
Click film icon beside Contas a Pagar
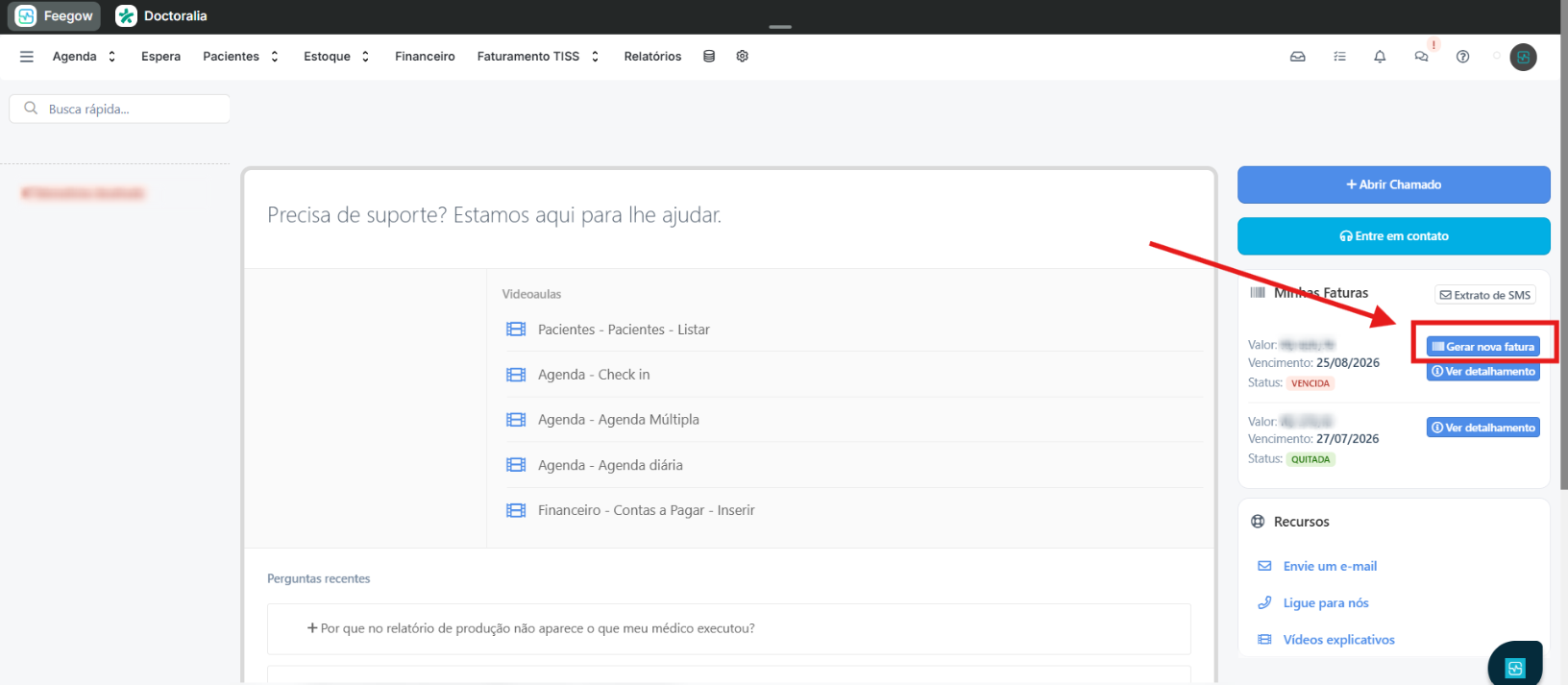click(516, 510)
